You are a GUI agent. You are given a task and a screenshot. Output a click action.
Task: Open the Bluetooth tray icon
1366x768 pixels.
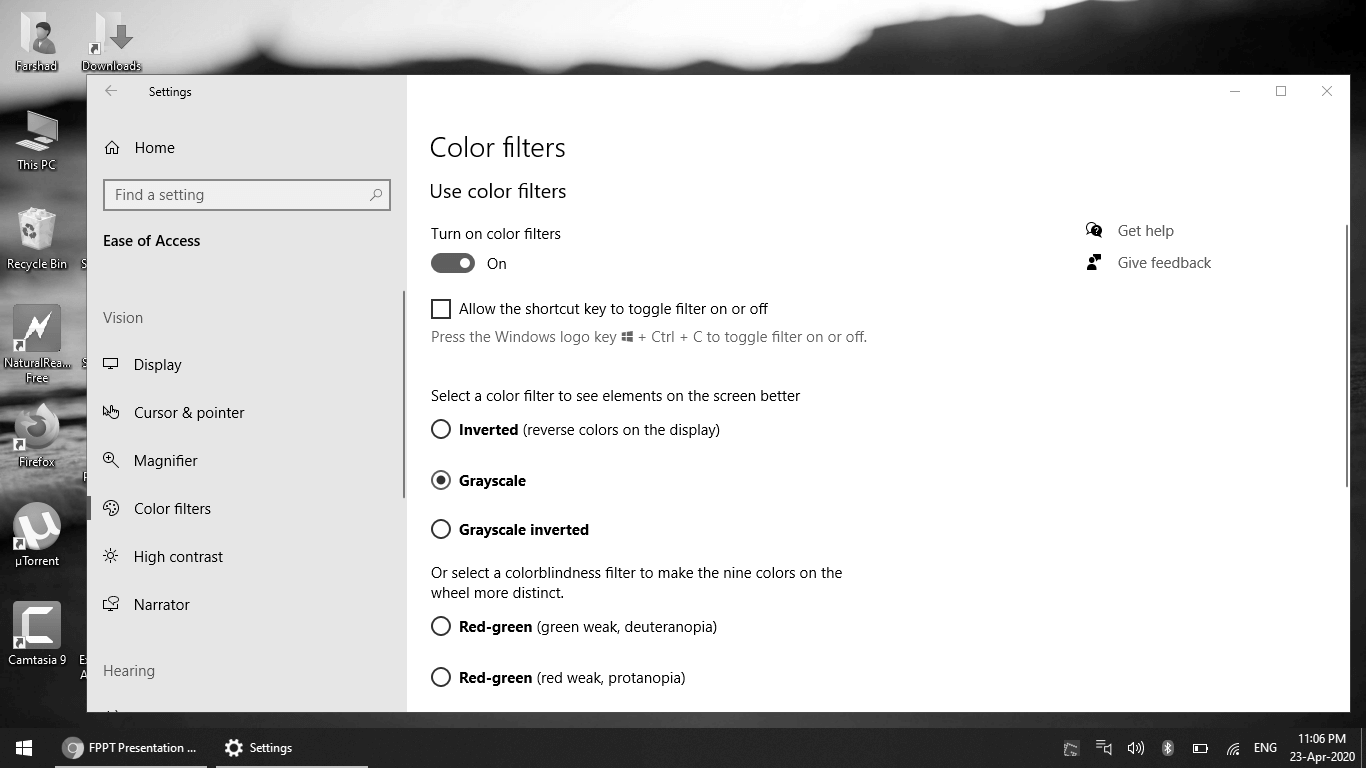pos(1167,748)
